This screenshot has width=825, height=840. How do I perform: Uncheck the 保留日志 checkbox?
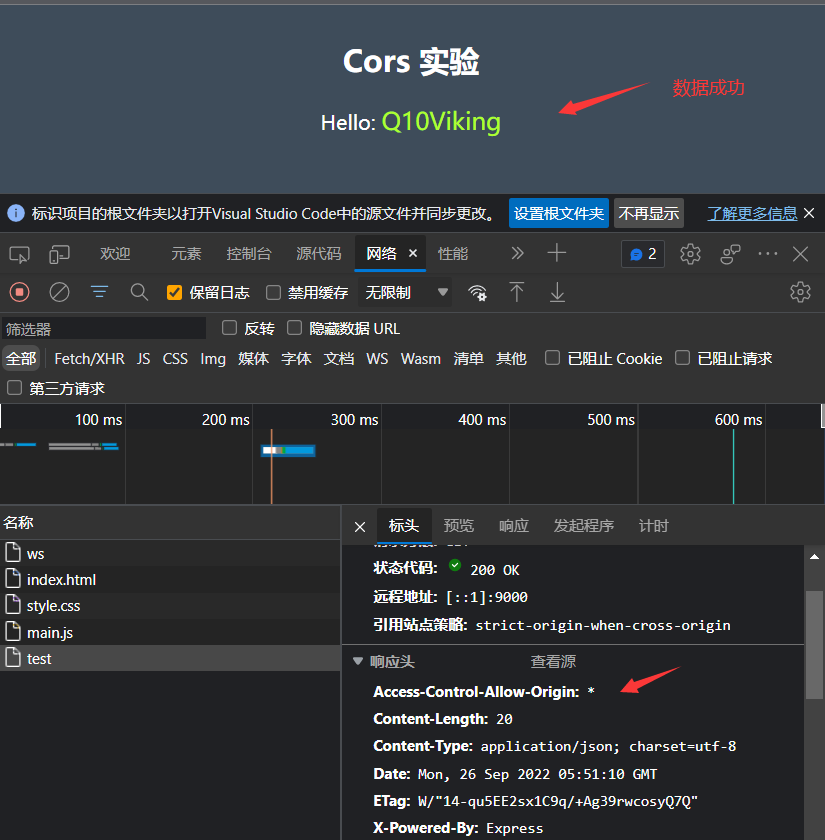175,293
